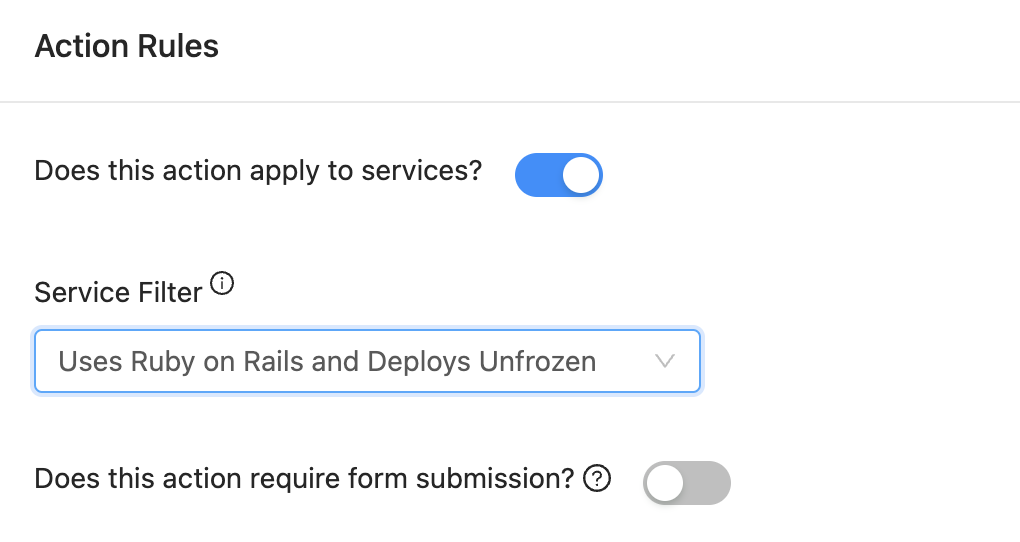Click the white knob of the services toggle
1020x542 pixels.
[x=580, y=175]
